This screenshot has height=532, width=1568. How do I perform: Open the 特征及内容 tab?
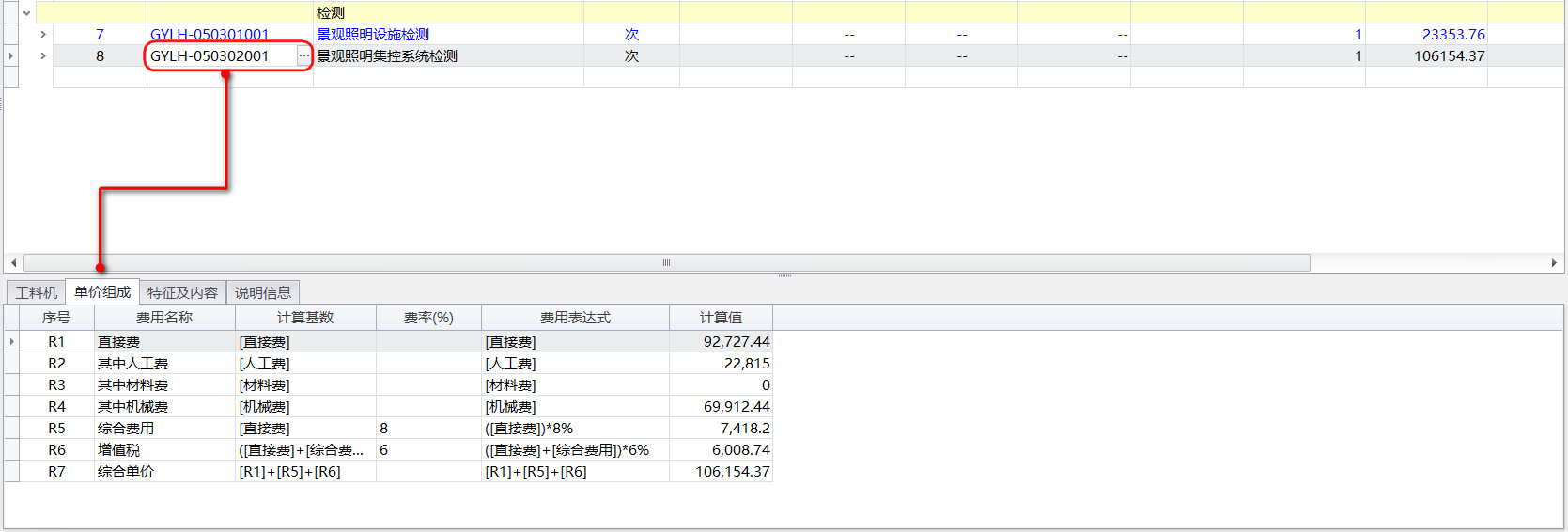point(182,292)
